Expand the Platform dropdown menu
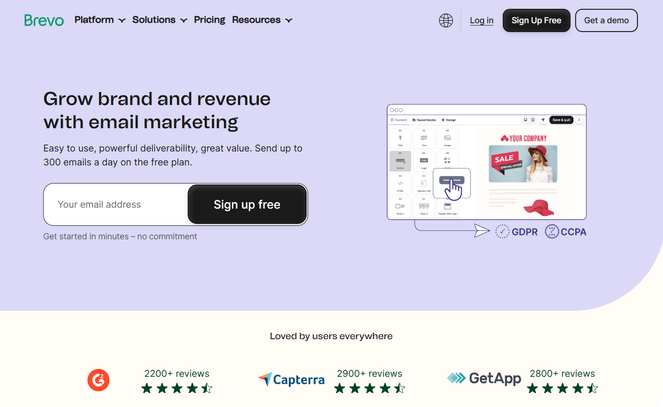Viewport: 663px width, 407px height. [100, 20]
